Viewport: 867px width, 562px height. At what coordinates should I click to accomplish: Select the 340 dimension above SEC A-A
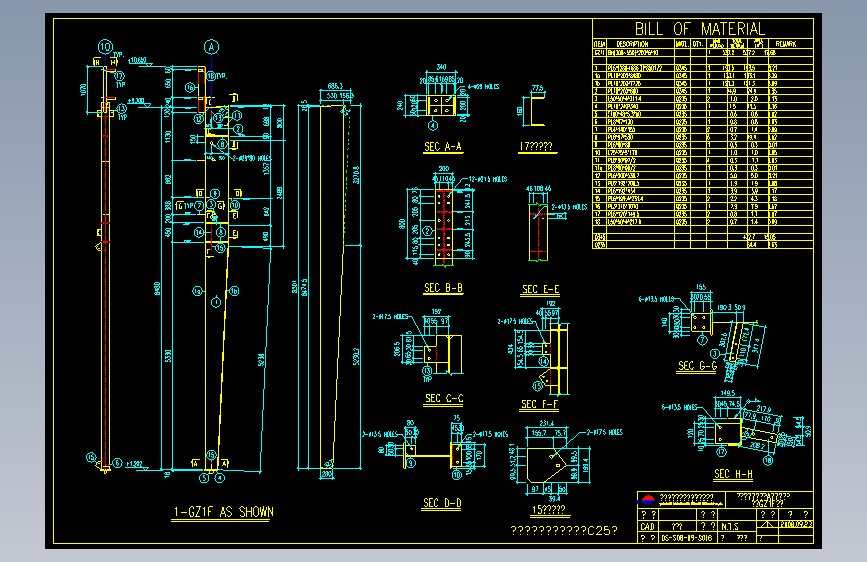(x=441, y=67)
